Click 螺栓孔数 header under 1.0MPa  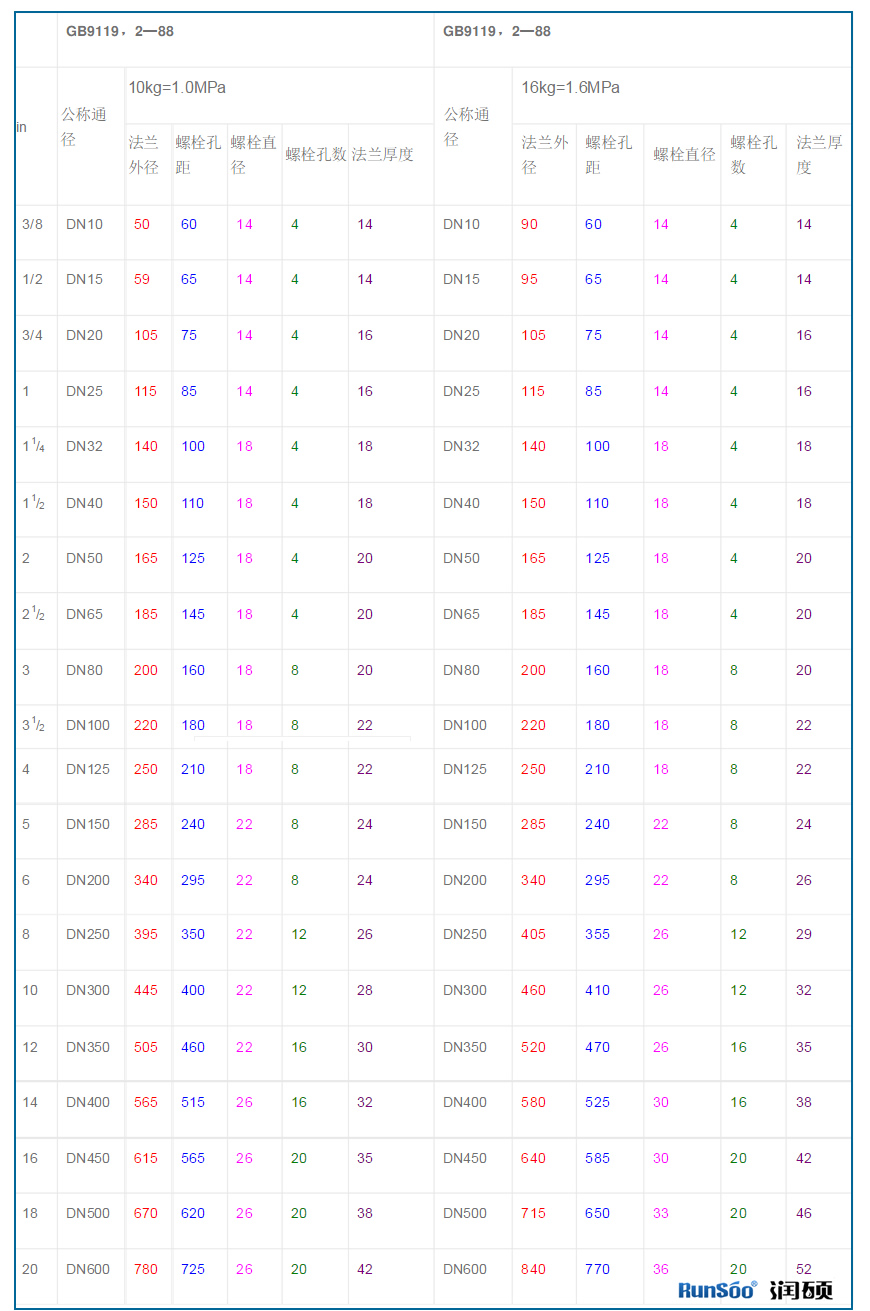point(315,155)
